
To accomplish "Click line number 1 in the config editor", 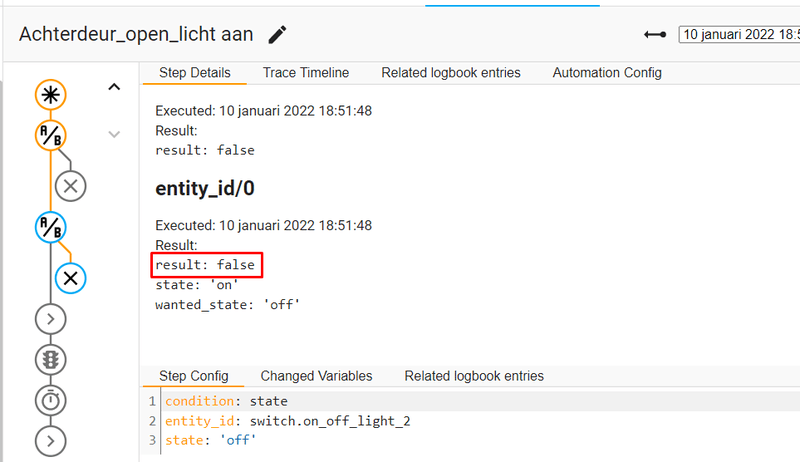I will 152,401.
